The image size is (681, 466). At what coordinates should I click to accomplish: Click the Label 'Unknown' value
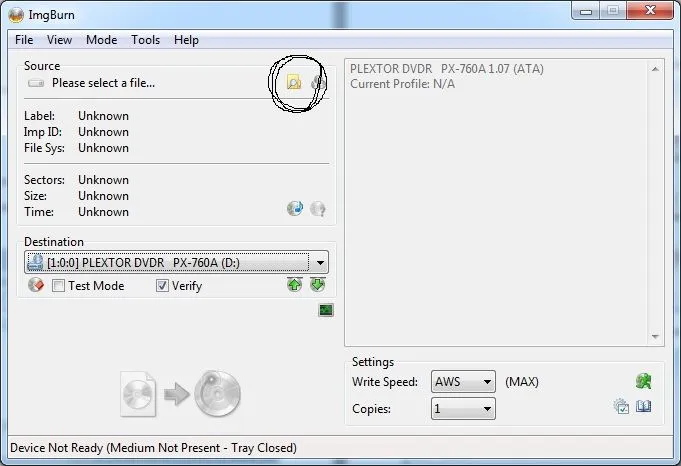click(103, 116)
